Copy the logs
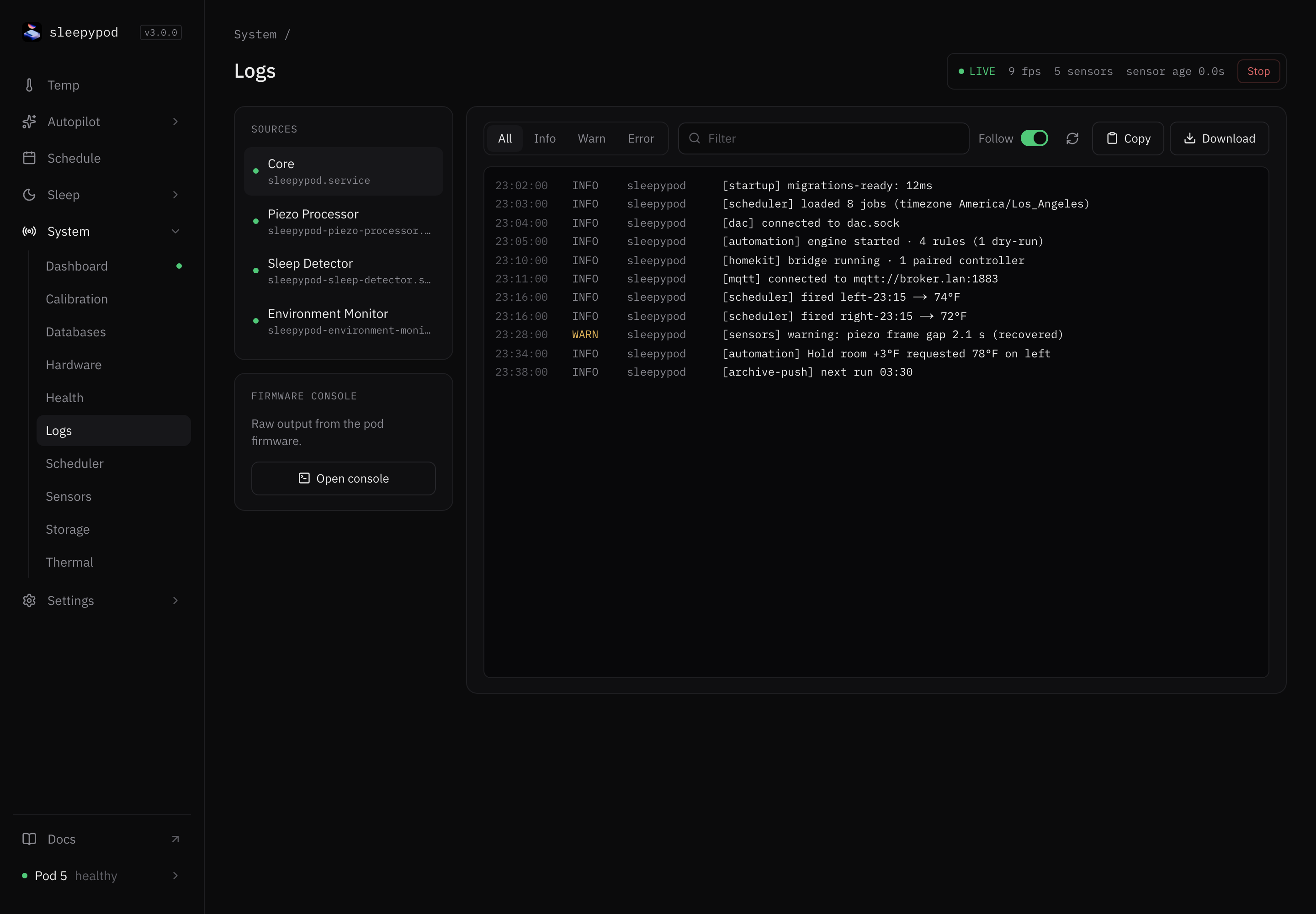 (x=1128, y=138)
